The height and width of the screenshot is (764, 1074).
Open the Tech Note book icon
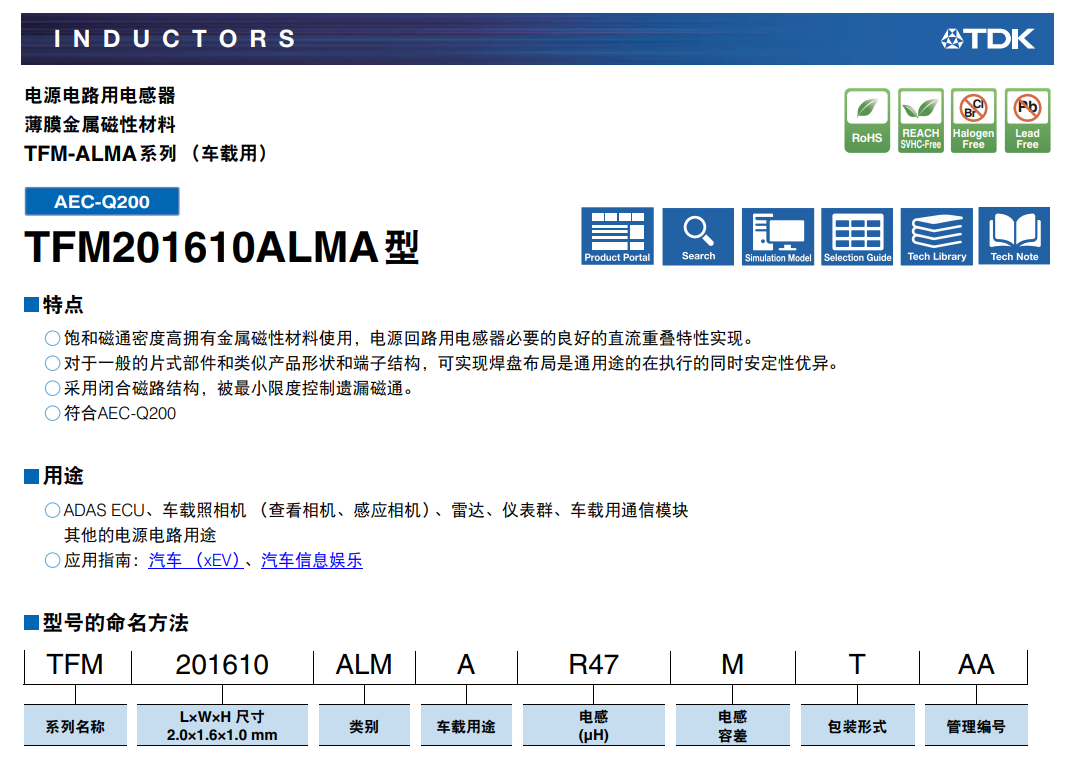tap(1014, 236)
